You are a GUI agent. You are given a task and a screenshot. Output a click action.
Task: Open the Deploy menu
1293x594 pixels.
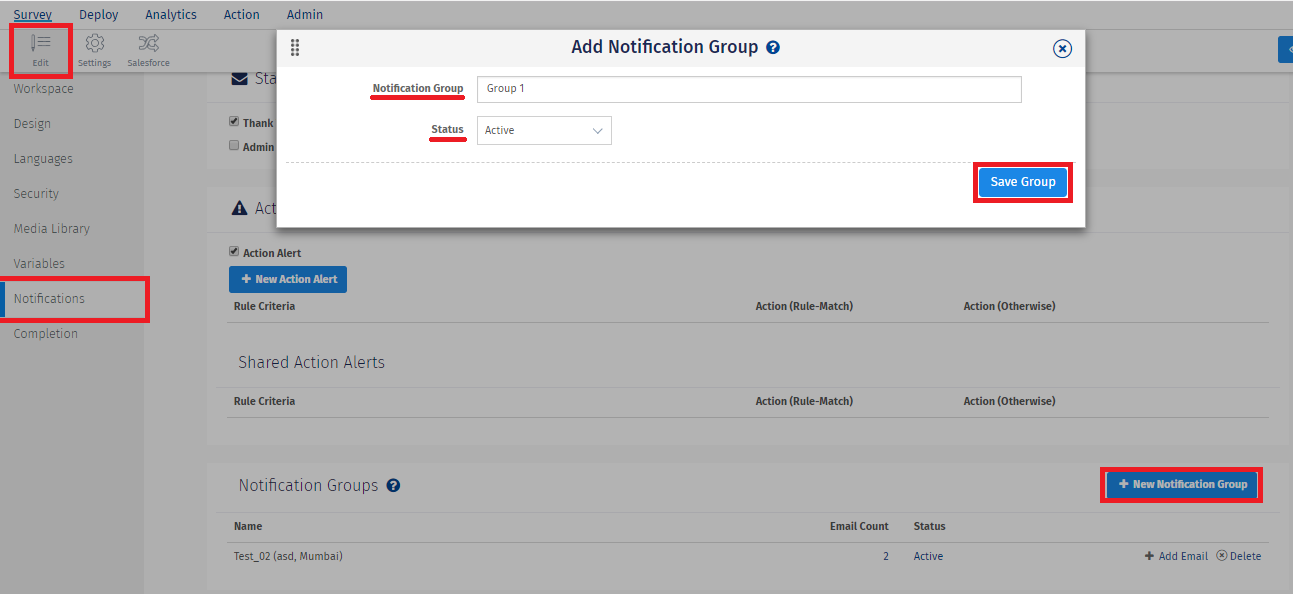click(x=99, y=15)
